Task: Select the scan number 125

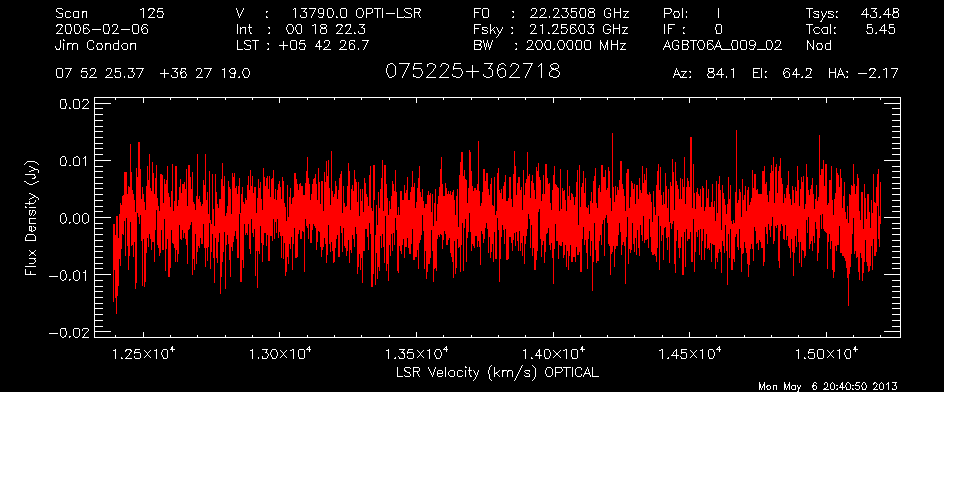Action: pyautogui.click(x=151, y=13)
